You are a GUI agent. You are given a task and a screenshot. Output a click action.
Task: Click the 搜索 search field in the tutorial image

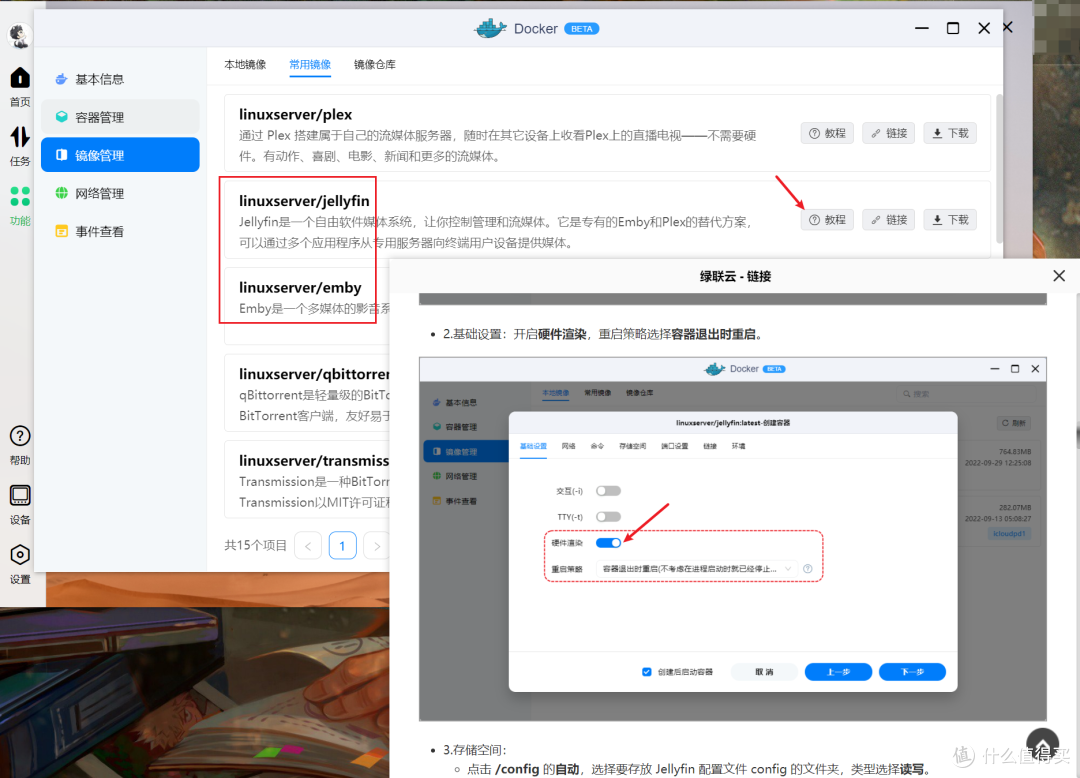tap(967, 394)
